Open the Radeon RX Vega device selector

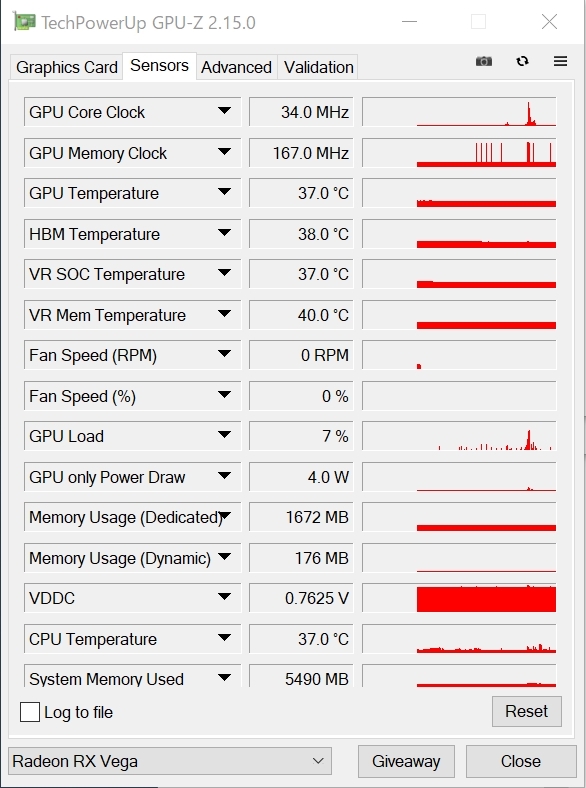point(170,761)
